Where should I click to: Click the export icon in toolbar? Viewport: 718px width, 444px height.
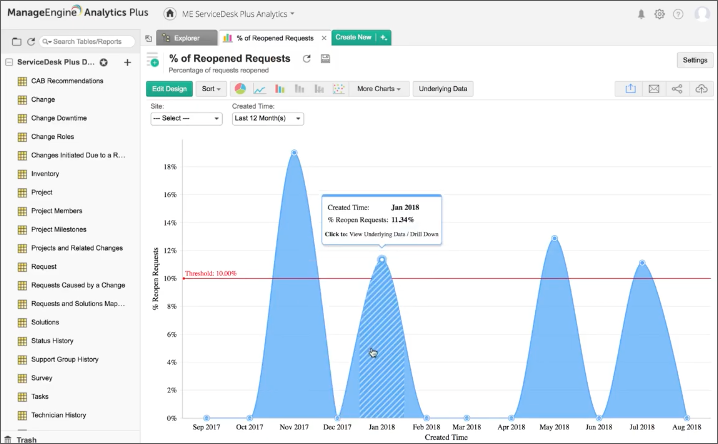(x=631, y=89)
